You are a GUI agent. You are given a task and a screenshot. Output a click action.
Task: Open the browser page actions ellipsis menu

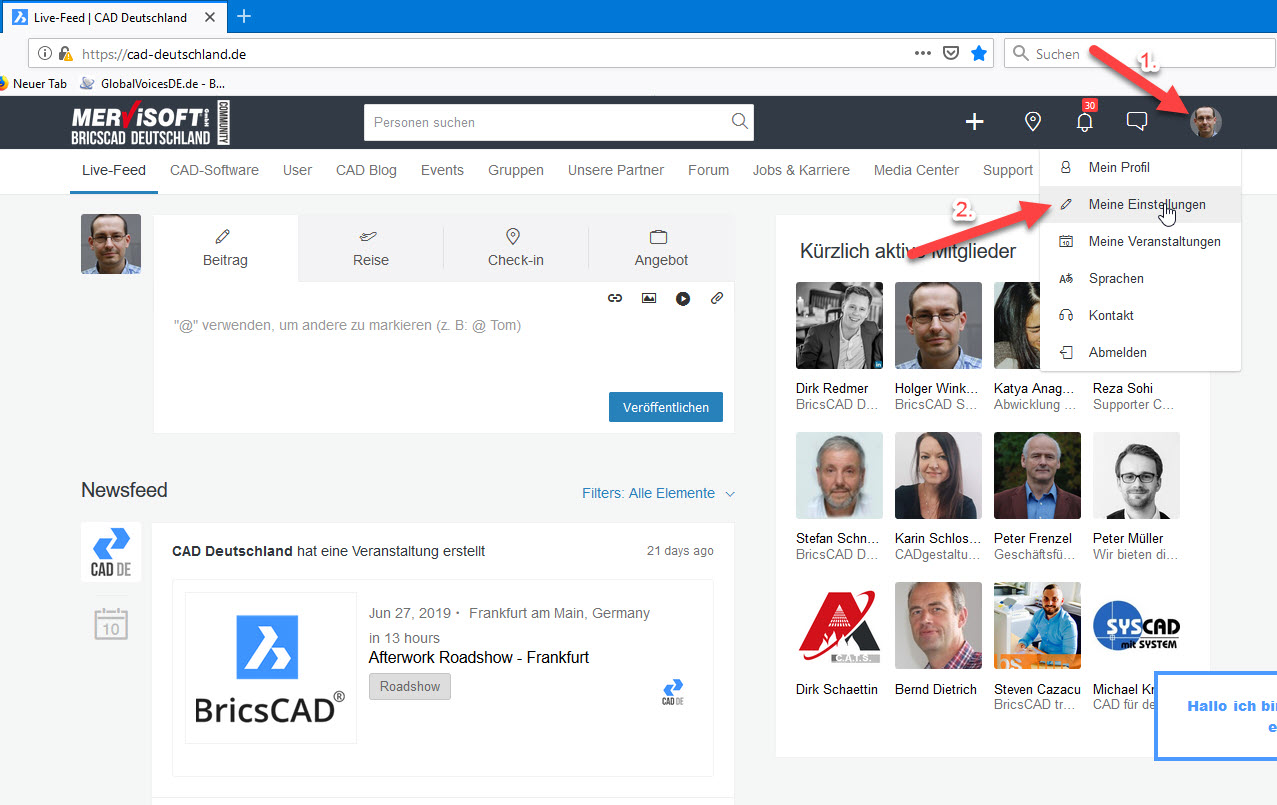coord(923,54)
